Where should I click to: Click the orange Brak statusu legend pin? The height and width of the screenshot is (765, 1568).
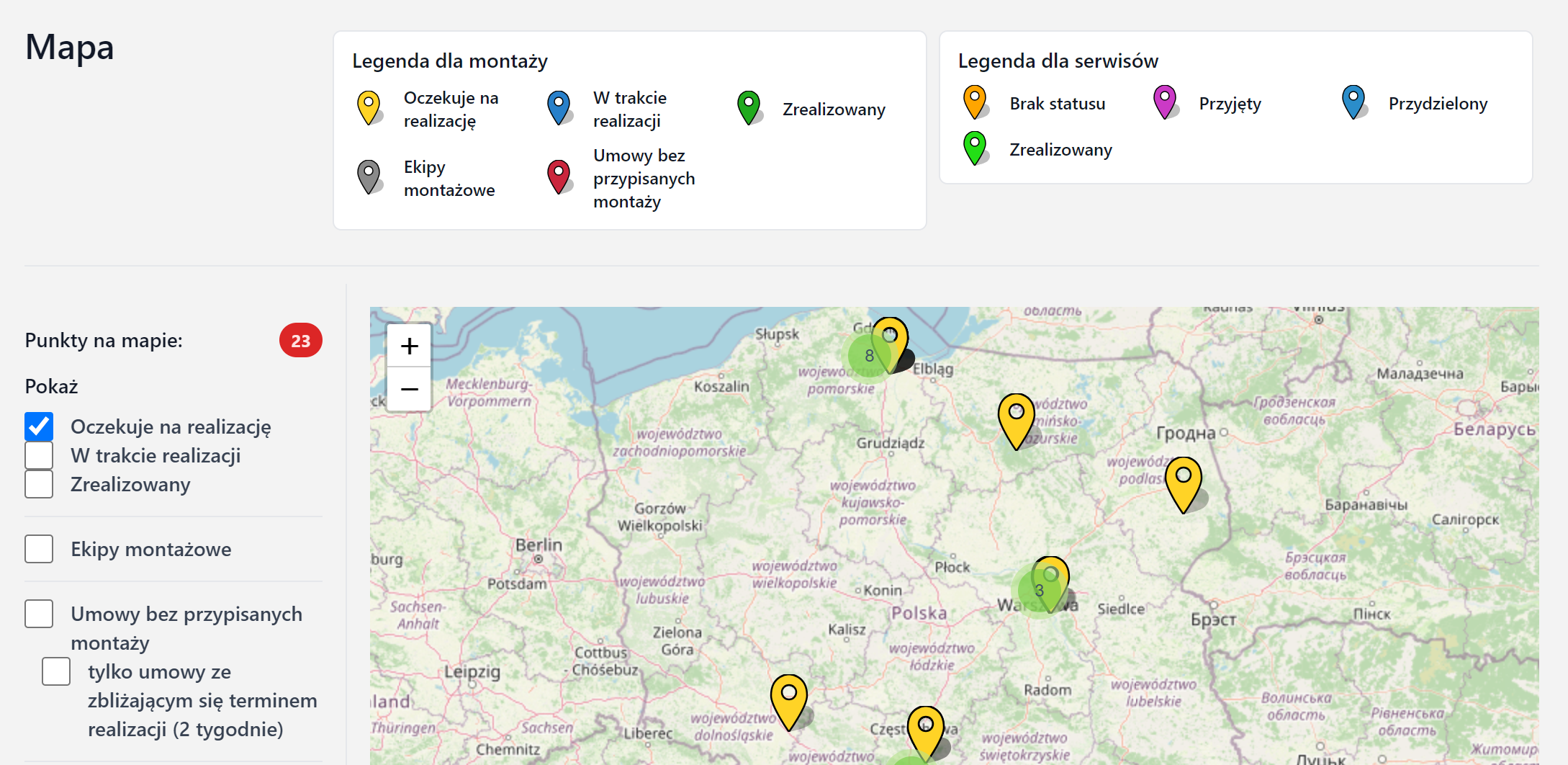pos(974,102)
